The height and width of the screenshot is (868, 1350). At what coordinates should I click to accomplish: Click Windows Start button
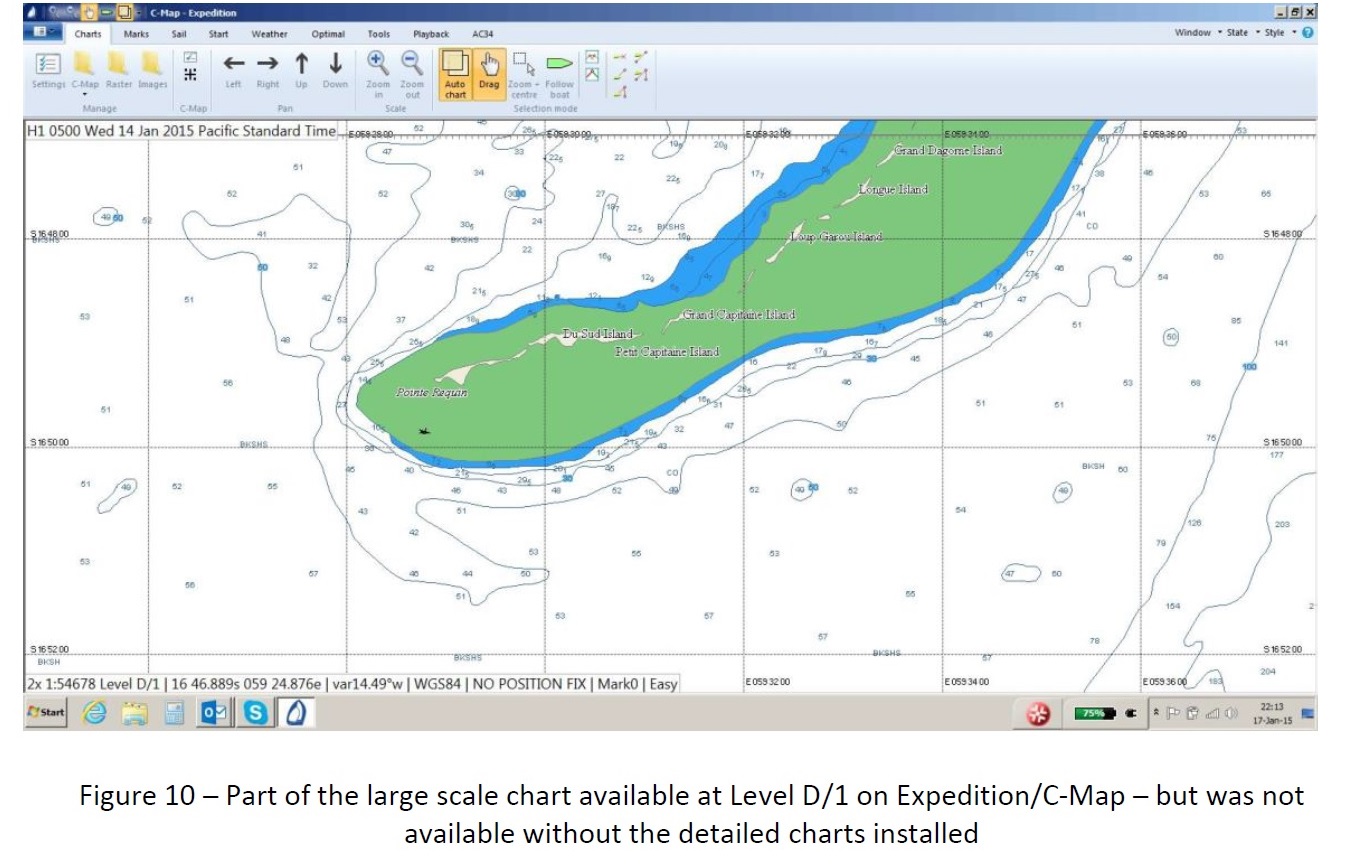point(46,713)
